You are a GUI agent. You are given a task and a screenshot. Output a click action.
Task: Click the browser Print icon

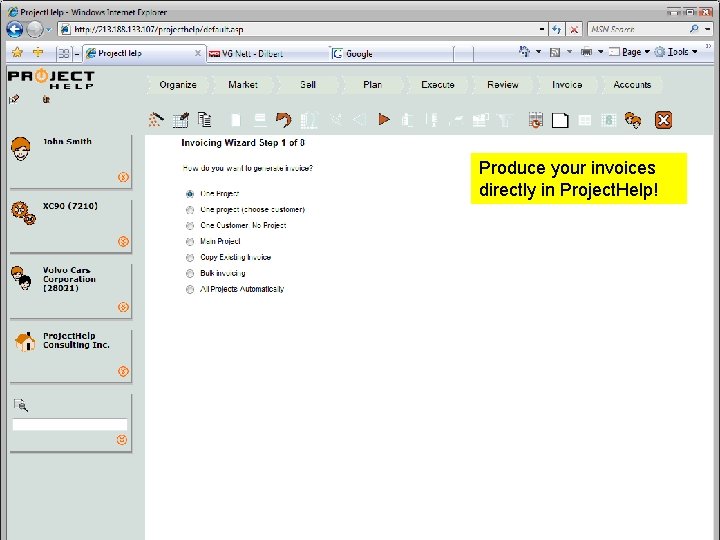coord(586,51)
